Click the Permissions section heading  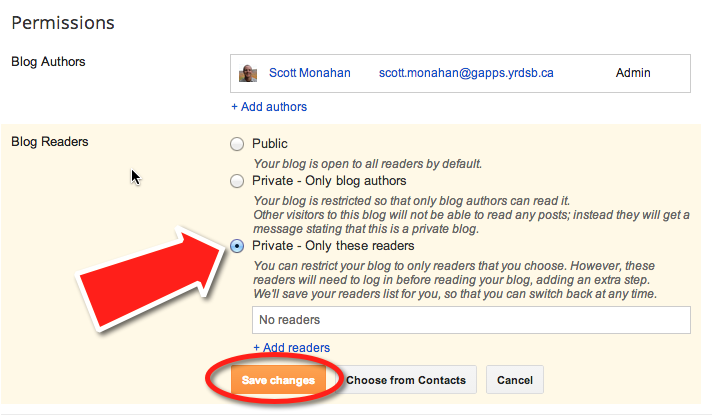tap(63, 23)
